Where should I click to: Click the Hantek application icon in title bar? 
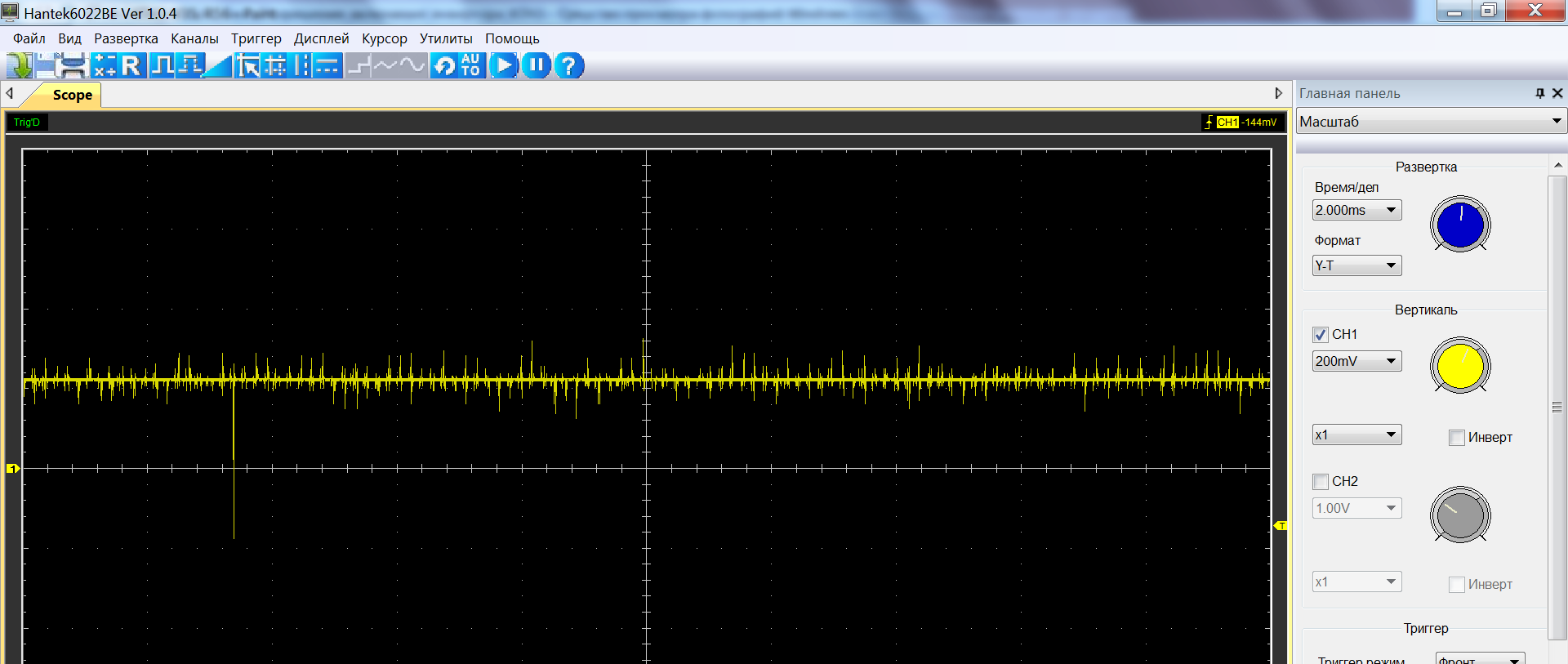pyautogui.click(x=10, y=12)
